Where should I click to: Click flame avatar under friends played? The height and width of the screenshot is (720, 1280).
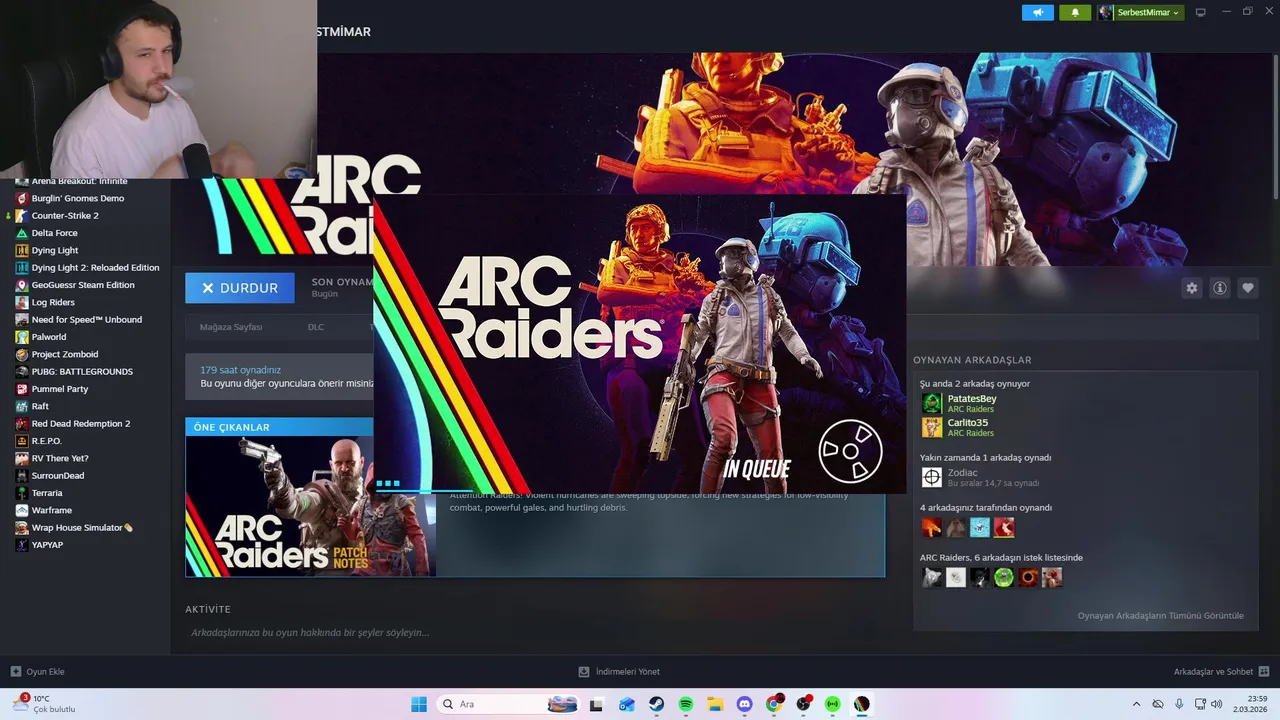coord(931,527)
